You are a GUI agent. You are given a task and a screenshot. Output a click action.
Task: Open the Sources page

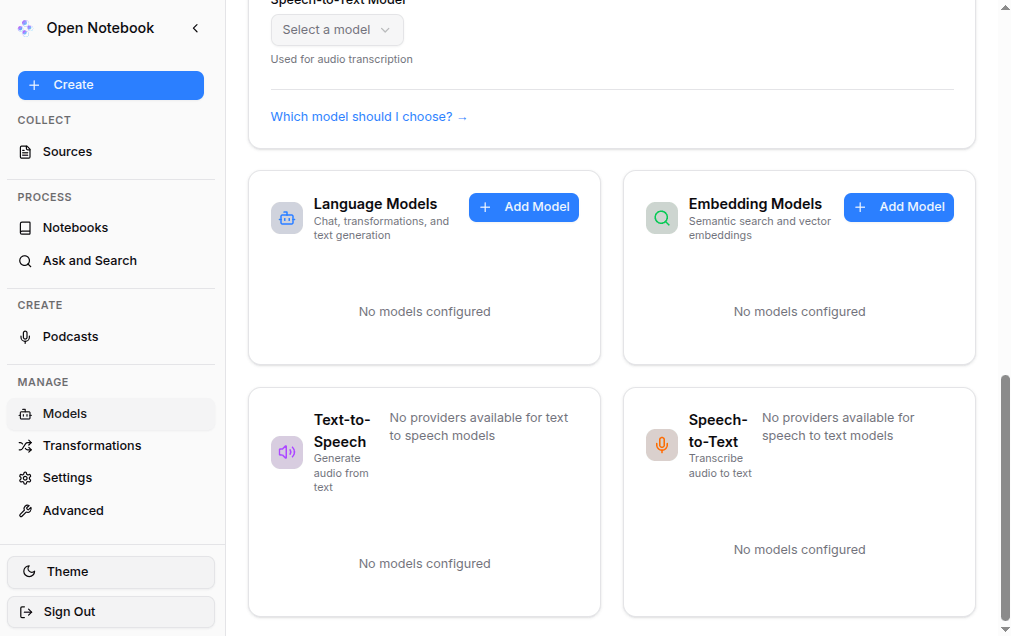tap(67, 152)
